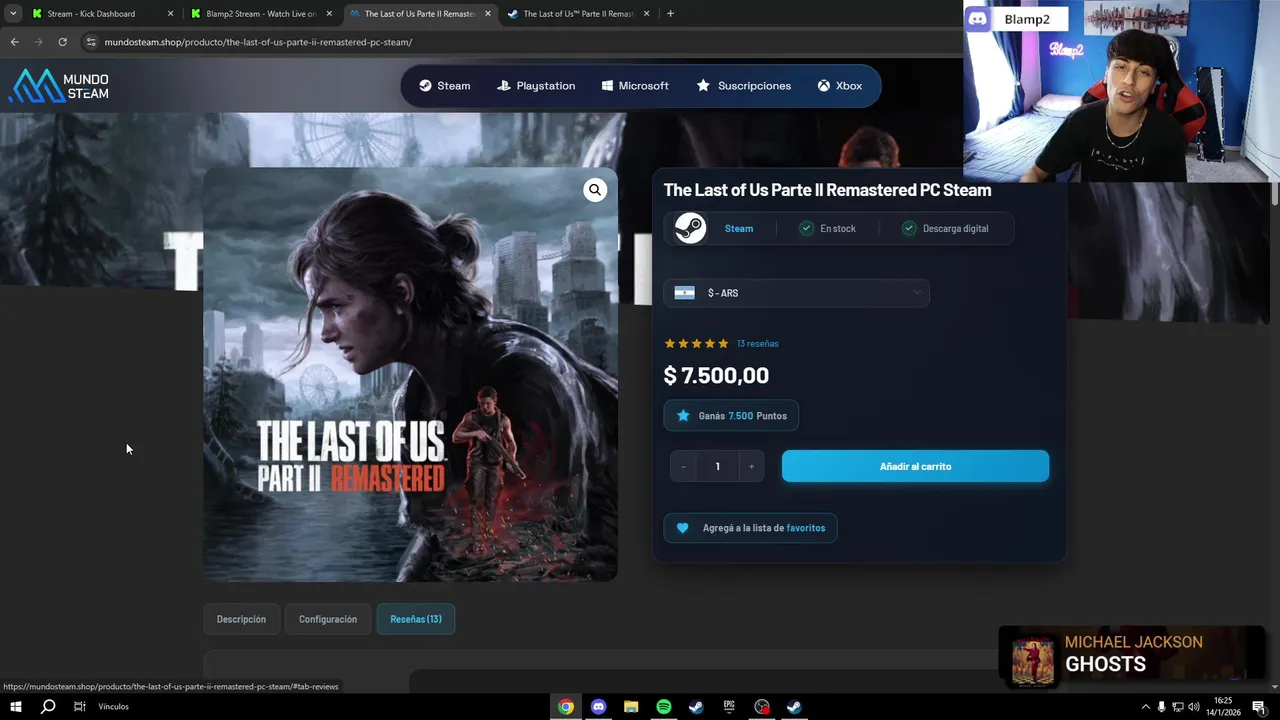This screenshot has width=1280, height=720.
Task: Click the Argentina flag icon in the currency selector
Action: pyautogui.click(x=684, y=293)
